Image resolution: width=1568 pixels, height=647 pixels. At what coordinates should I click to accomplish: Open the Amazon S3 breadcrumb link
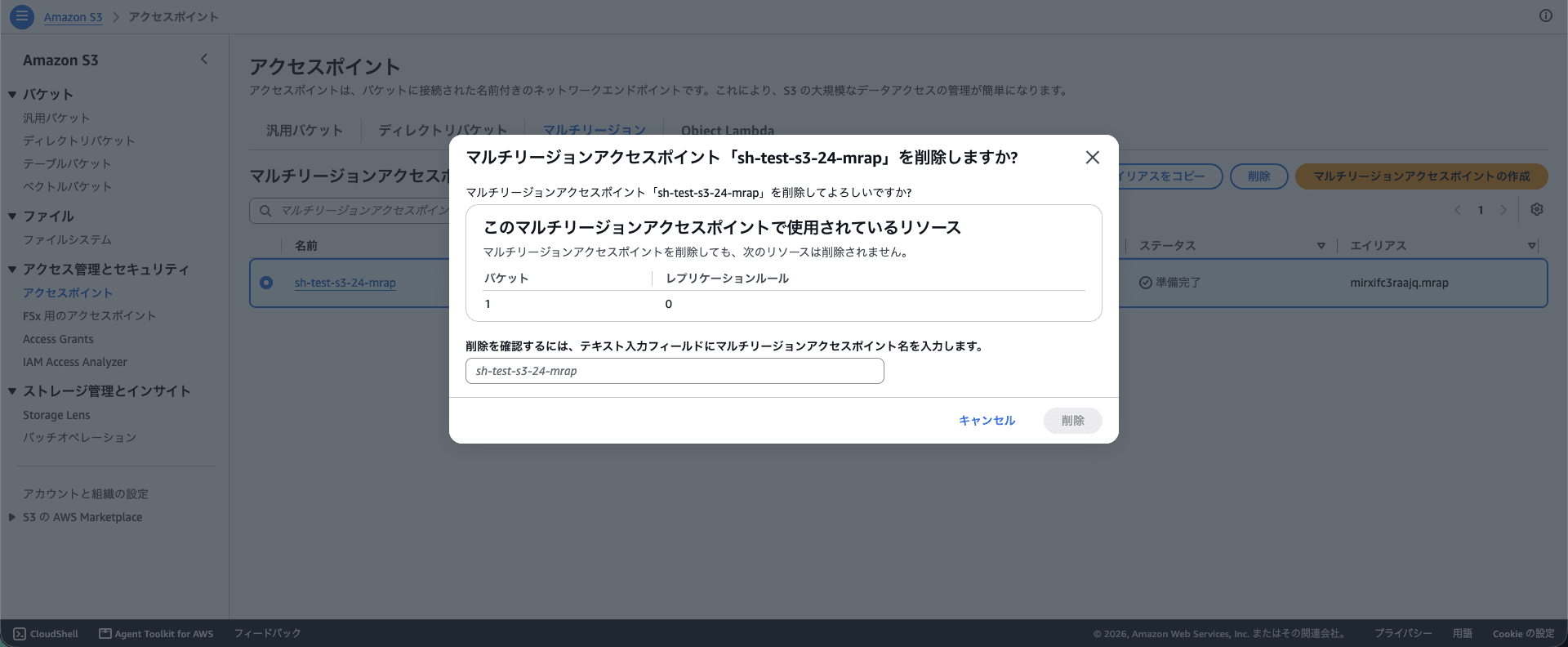[73, 17]
